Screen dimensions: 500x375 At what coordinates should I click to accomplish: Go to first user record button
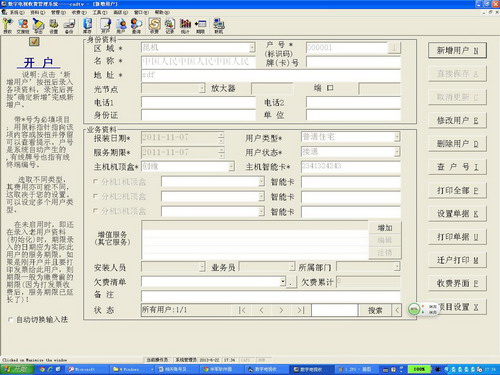(242, 310)
